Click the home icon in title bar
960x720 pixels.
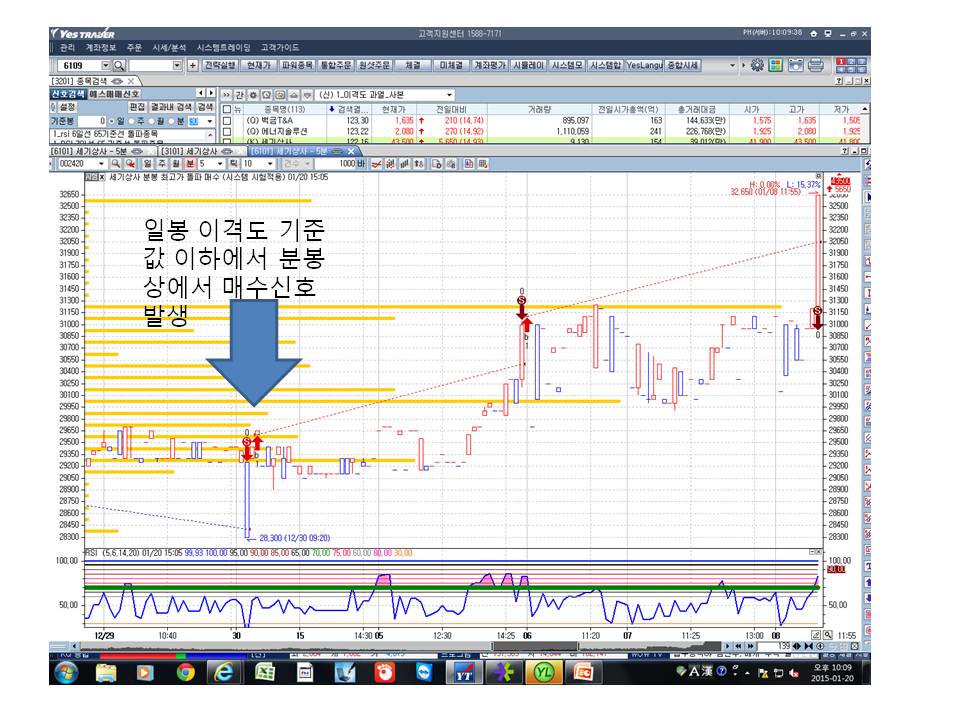[x=814, y=34]
